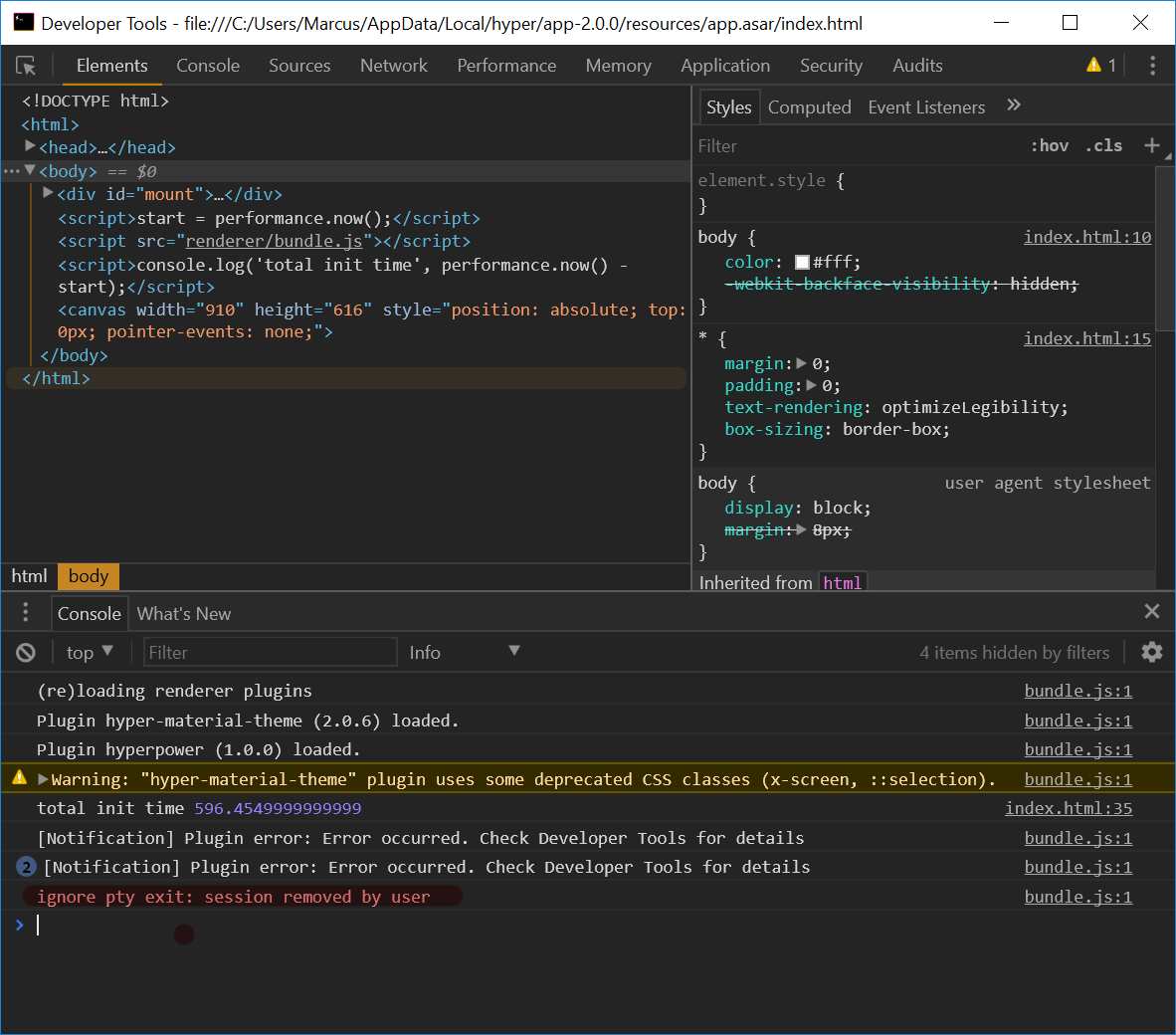Expand the div id="mount" node
Image resolution: width=1176 pixels, height=1035 pixels.
click(x=48, y=193)
